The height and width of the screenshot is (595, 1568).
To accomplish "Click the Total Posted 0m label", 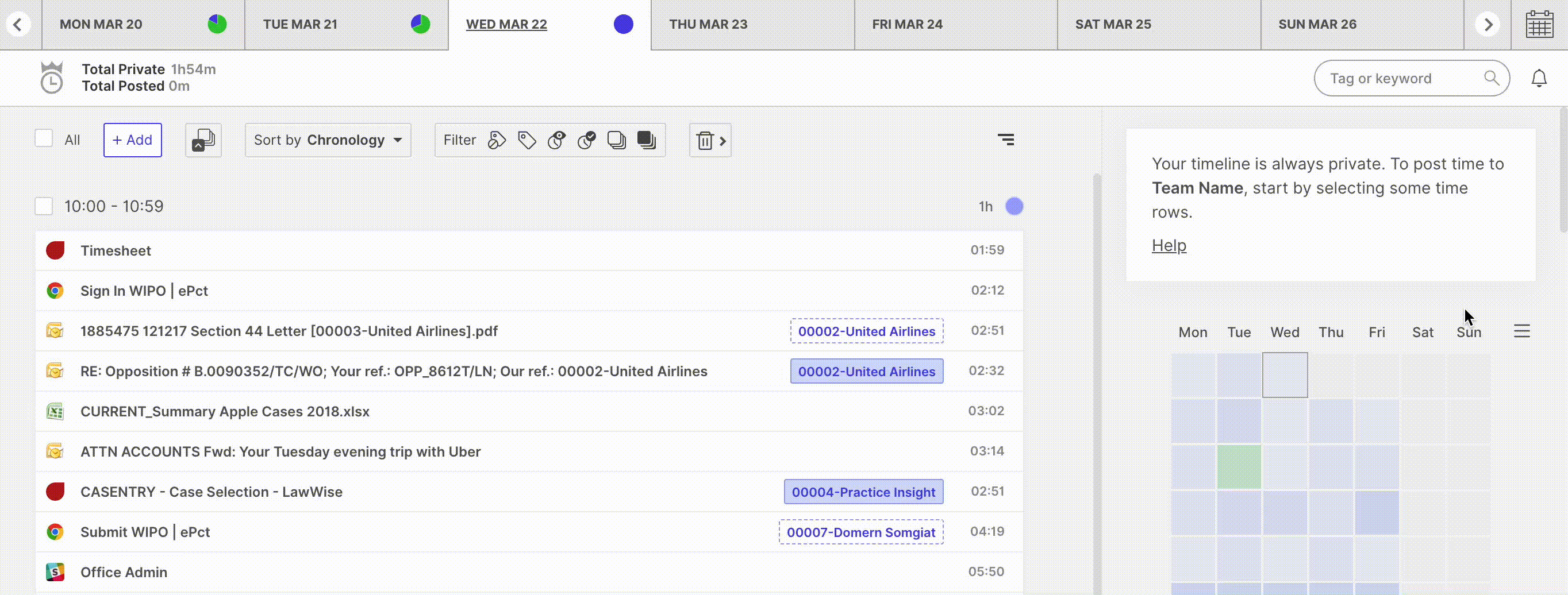I will [x=136, y=86].
